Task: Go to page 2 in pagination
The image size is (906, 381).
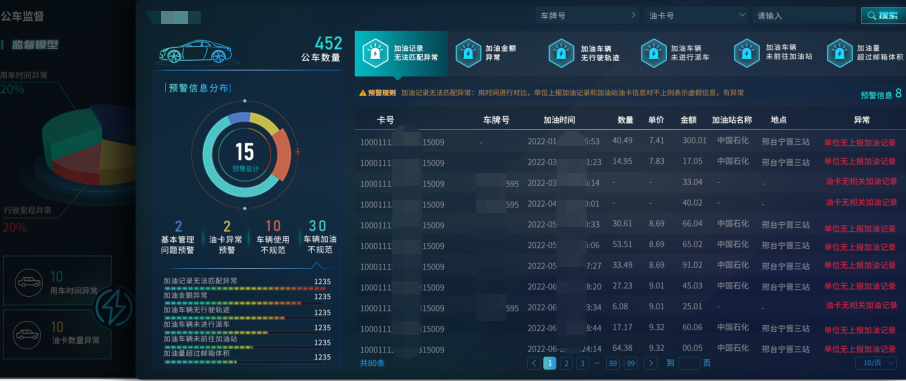Action: point(566,363)
